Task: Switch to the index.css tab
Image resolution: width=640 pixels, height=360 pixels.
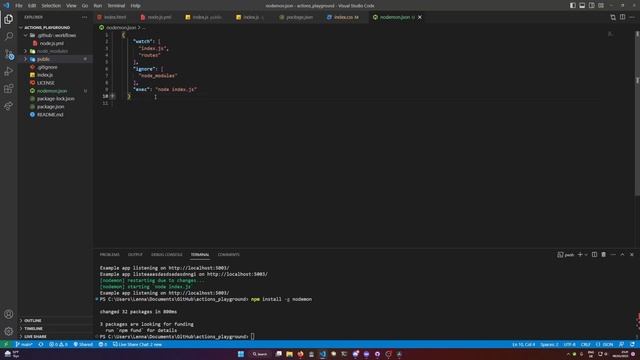Action: (344, 17)
